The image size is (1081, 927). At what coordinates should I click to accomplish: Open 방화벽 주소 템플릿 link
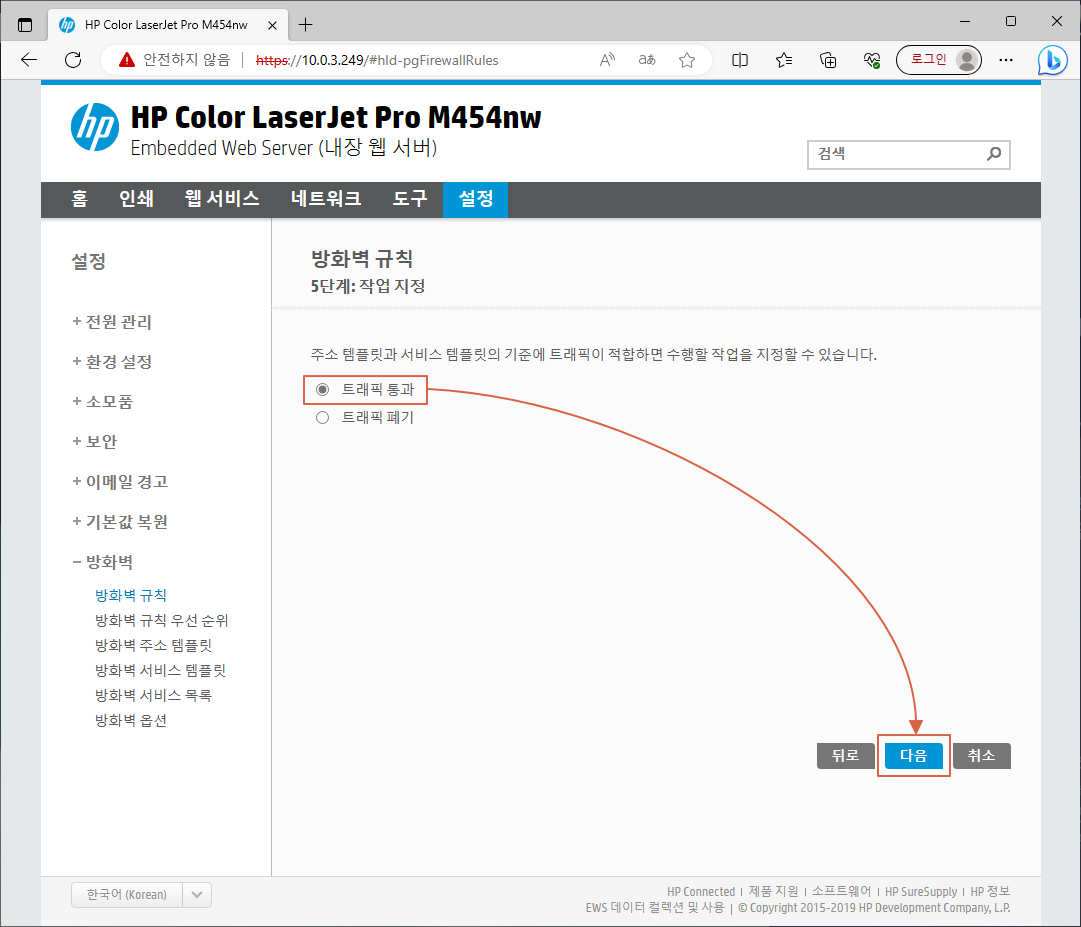(154, 646)
